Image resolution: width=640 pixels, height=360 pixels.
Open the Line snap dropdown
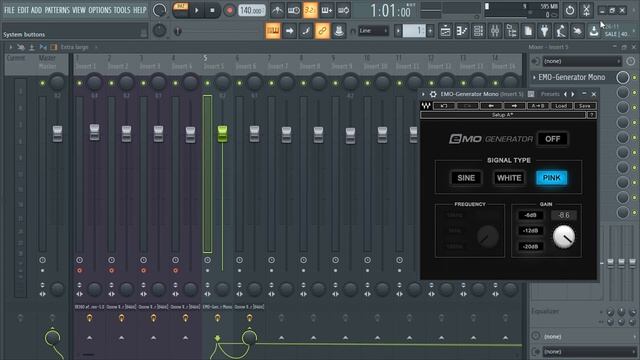click(x=373, y=31)
